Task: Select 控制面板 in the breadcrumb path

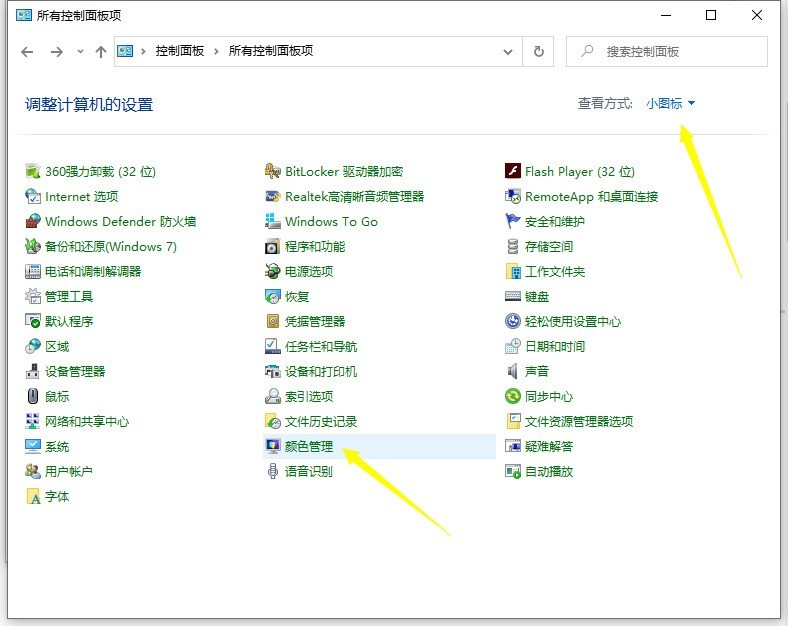Action: pos(179,51)
